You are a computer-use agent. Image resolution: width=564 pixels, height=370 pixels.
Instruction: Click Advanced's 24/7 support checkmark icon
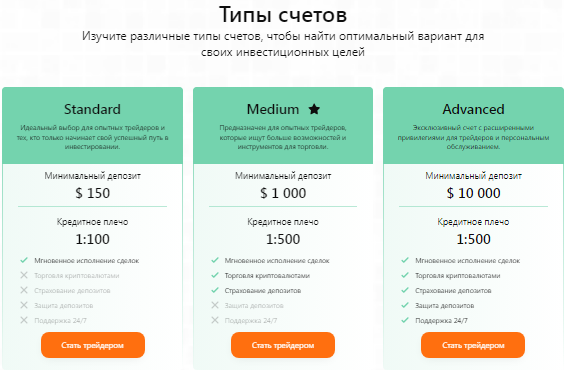(x=405, y=320)
